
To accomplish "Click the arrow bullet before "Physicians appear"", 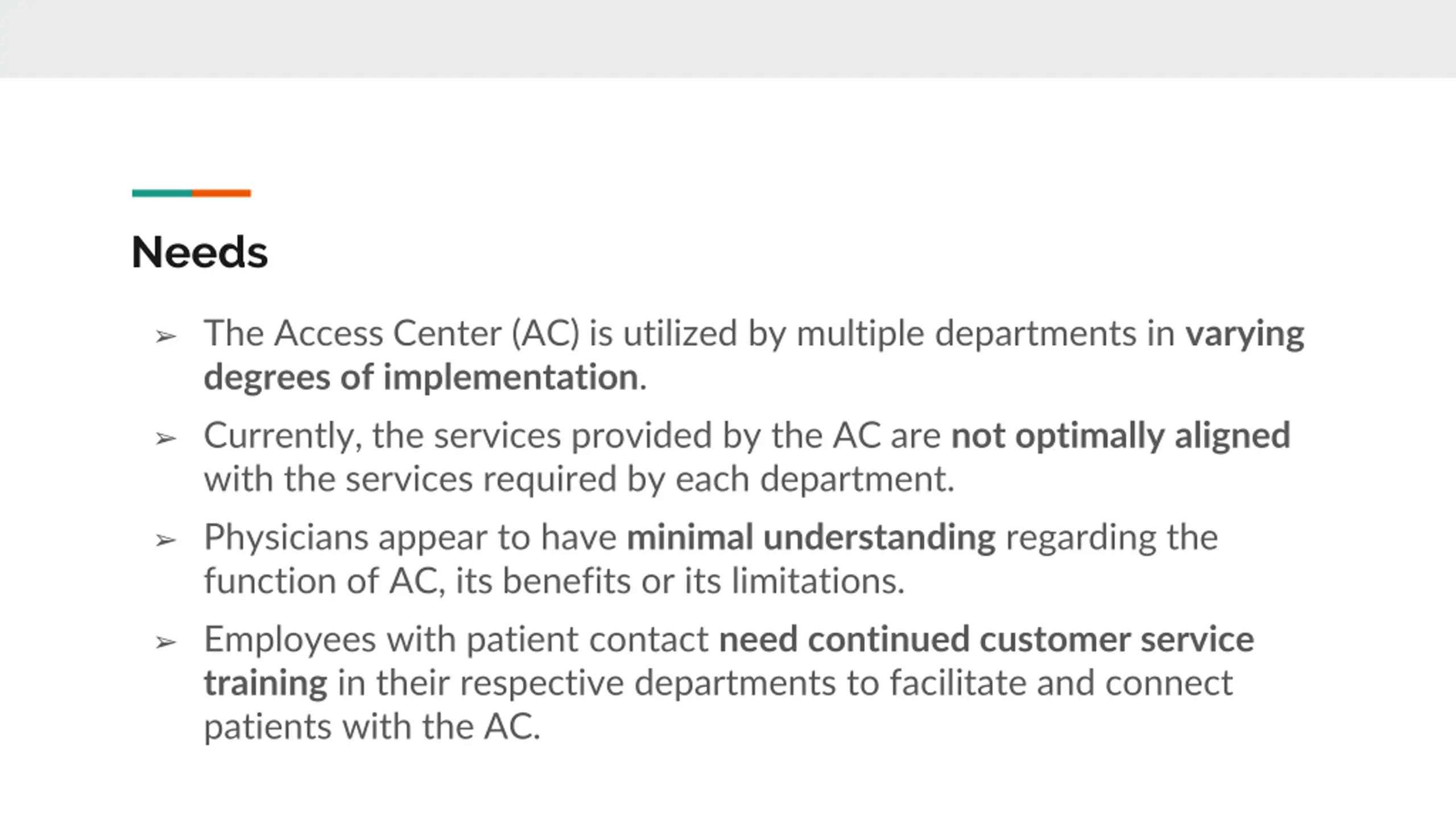I will coord(166,540).
